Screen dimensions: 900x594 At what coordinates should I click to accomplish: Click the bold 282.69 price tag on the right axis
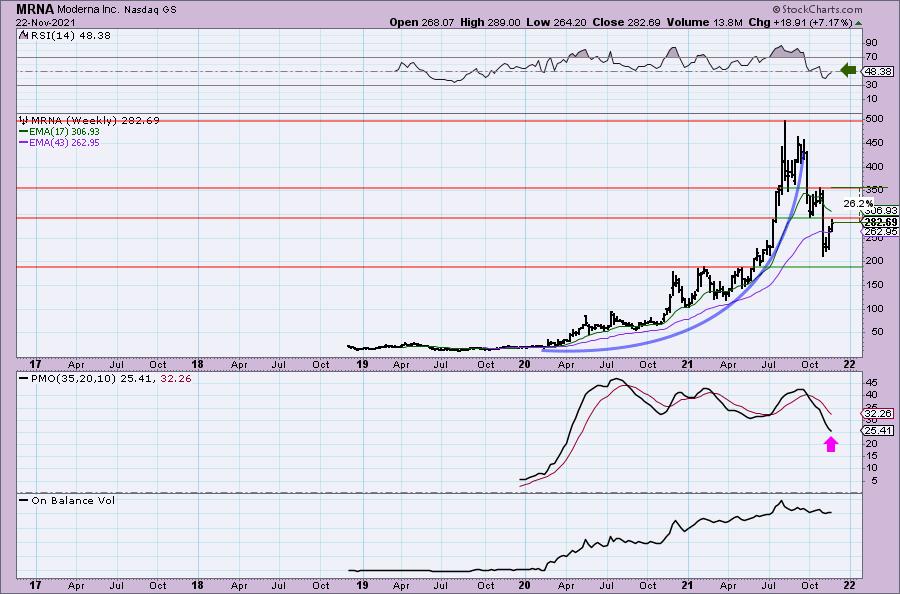pos(880,222)
